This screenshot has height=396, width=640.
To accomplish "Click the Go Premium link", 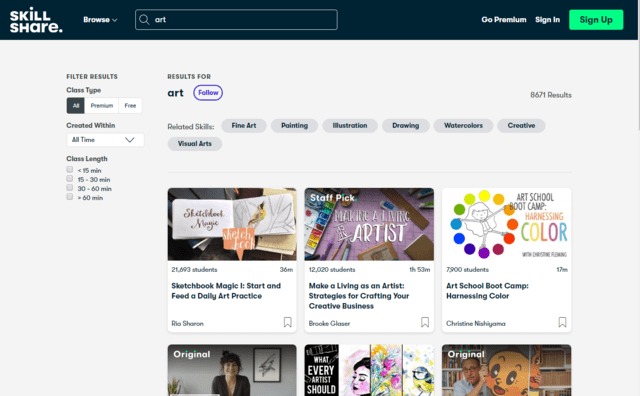I will [x=504, y=20].
